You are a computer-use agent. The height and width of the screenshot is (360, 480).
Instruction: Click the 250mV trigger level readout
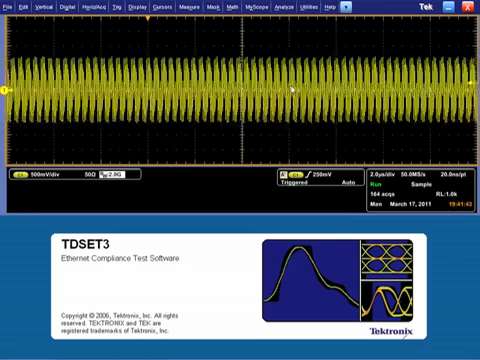point(322,174)
